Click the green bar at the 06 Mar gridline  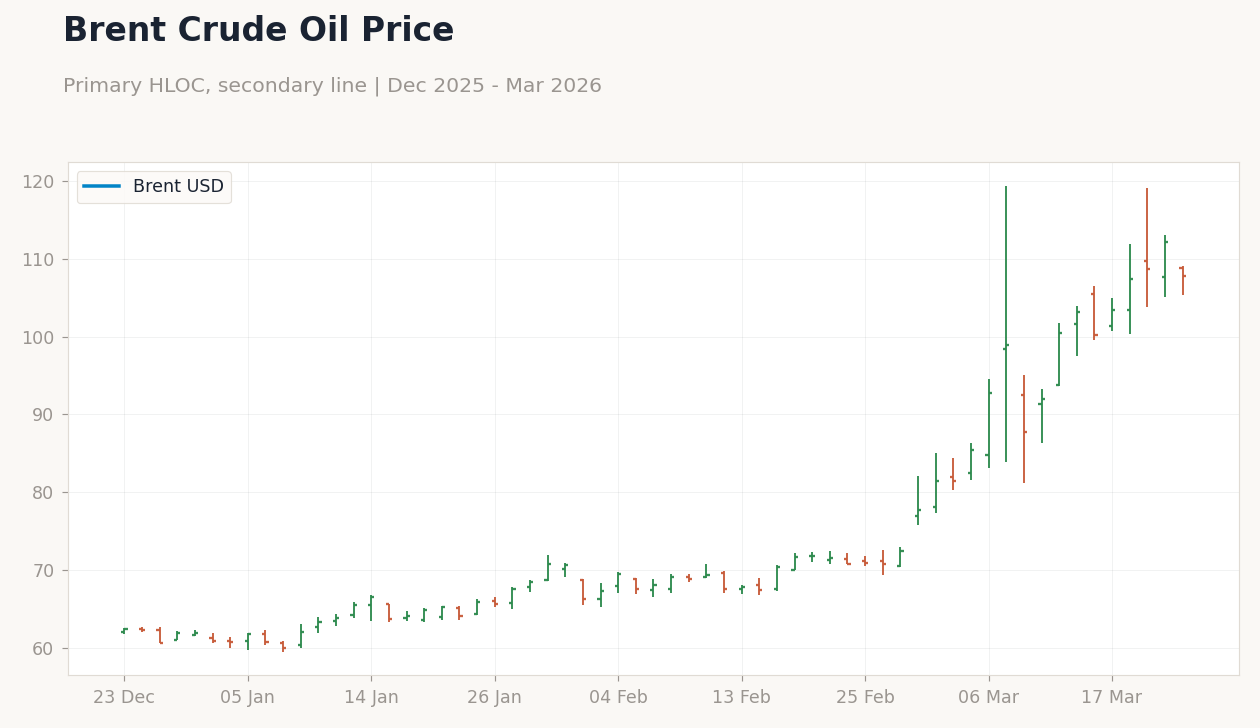989,423
